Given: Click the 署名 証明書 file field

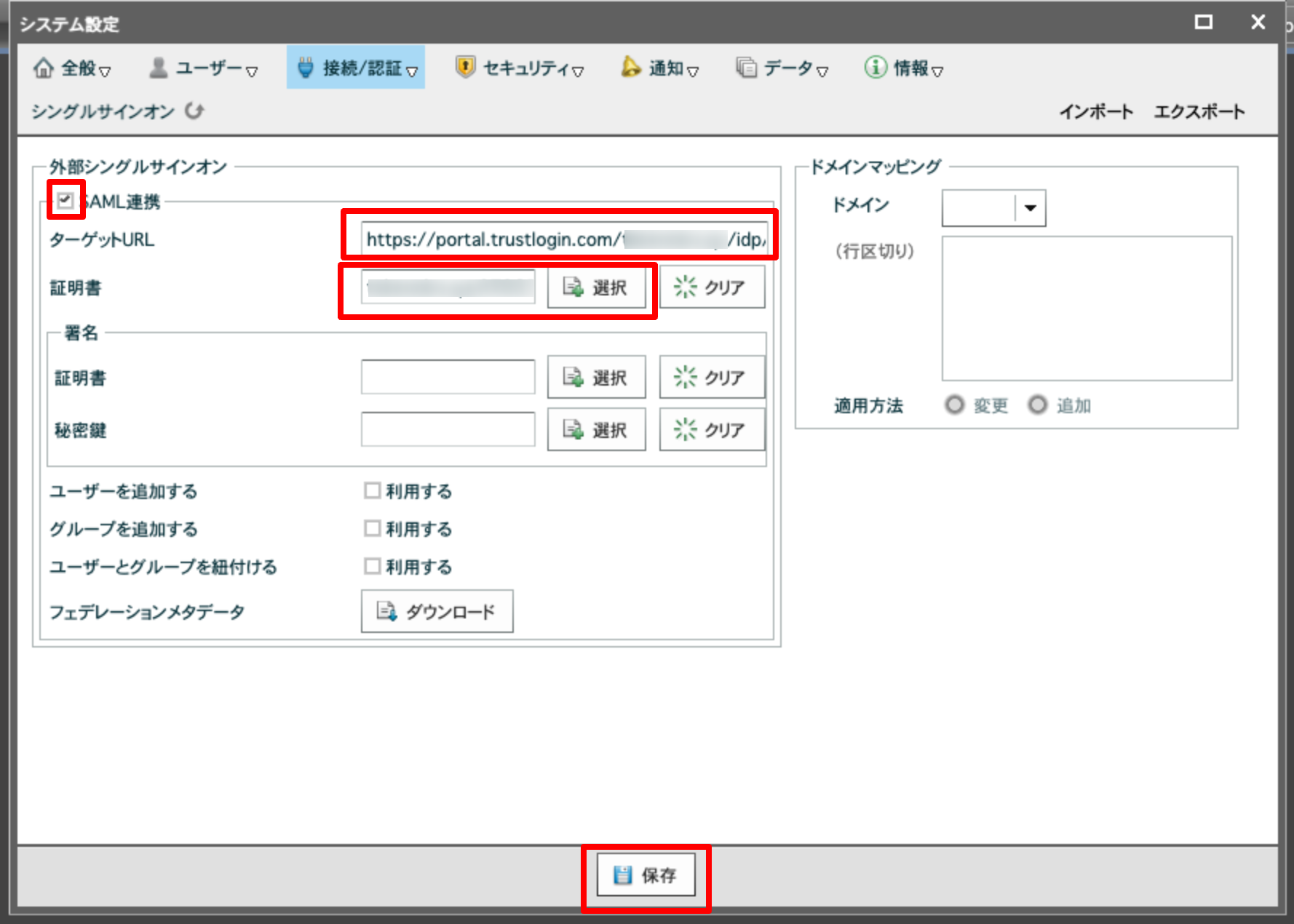Looking at the screenshot, I should pyautogui.click(x=448, y=378).
